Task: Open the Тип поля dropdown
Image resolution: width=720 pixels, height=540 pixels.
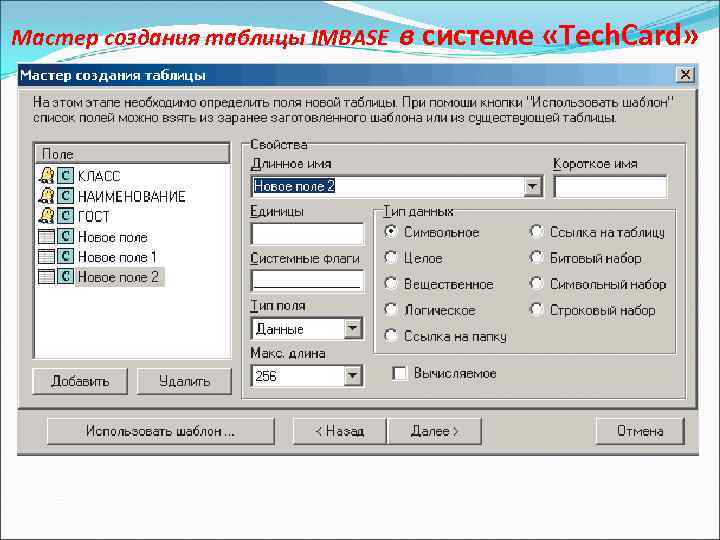Action: tap(353, 328)
